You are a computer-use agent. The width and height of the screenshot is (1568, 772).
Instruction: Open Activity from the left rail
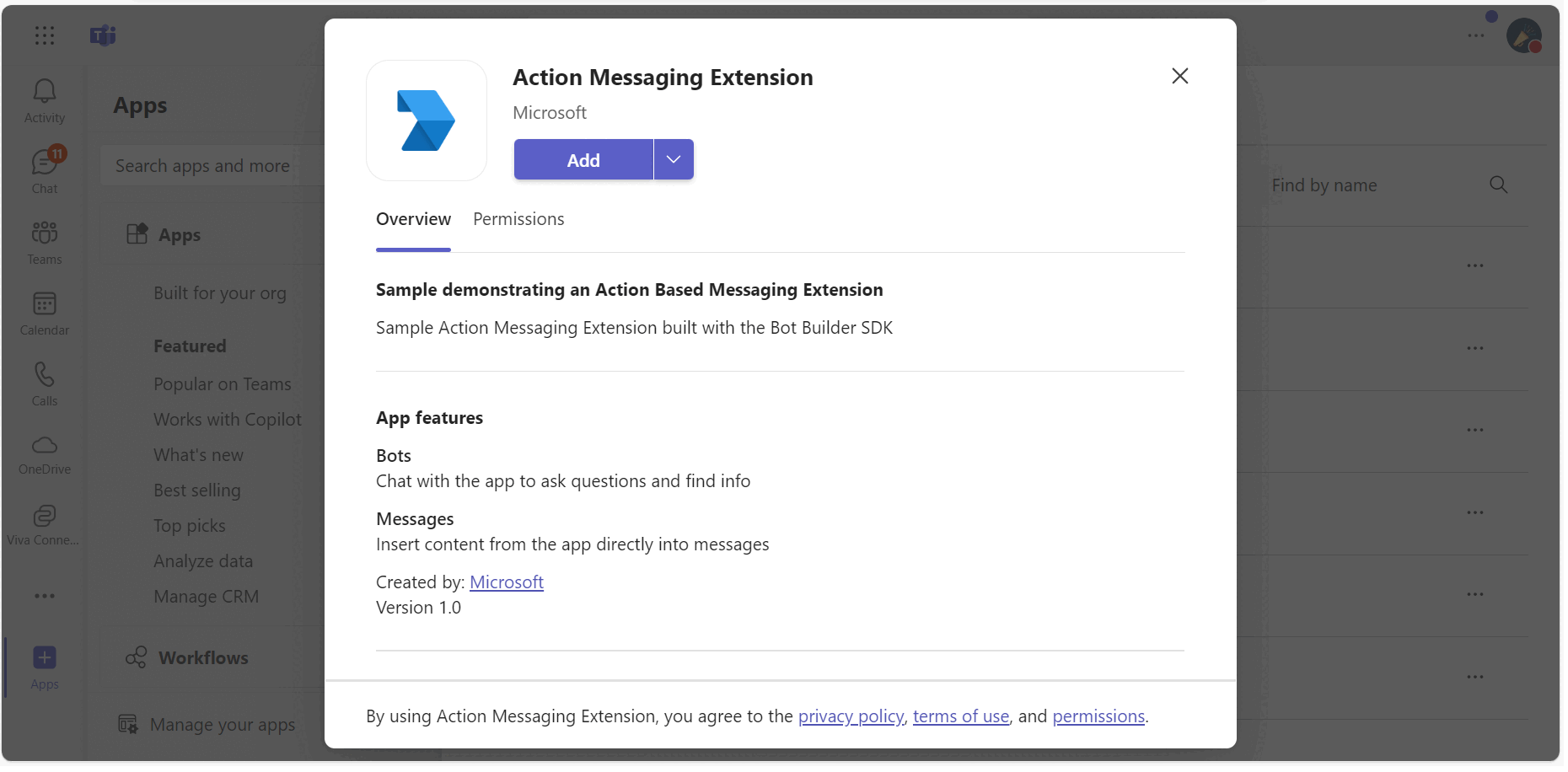(x=44, y=99)
